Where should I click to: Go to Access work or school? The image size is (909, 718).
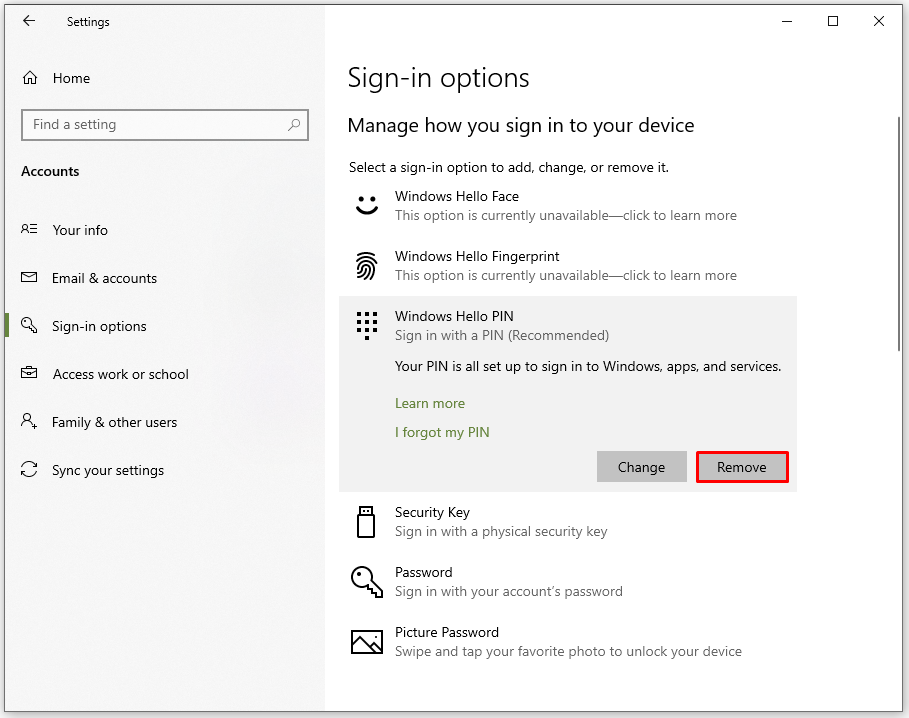[121, 374]
